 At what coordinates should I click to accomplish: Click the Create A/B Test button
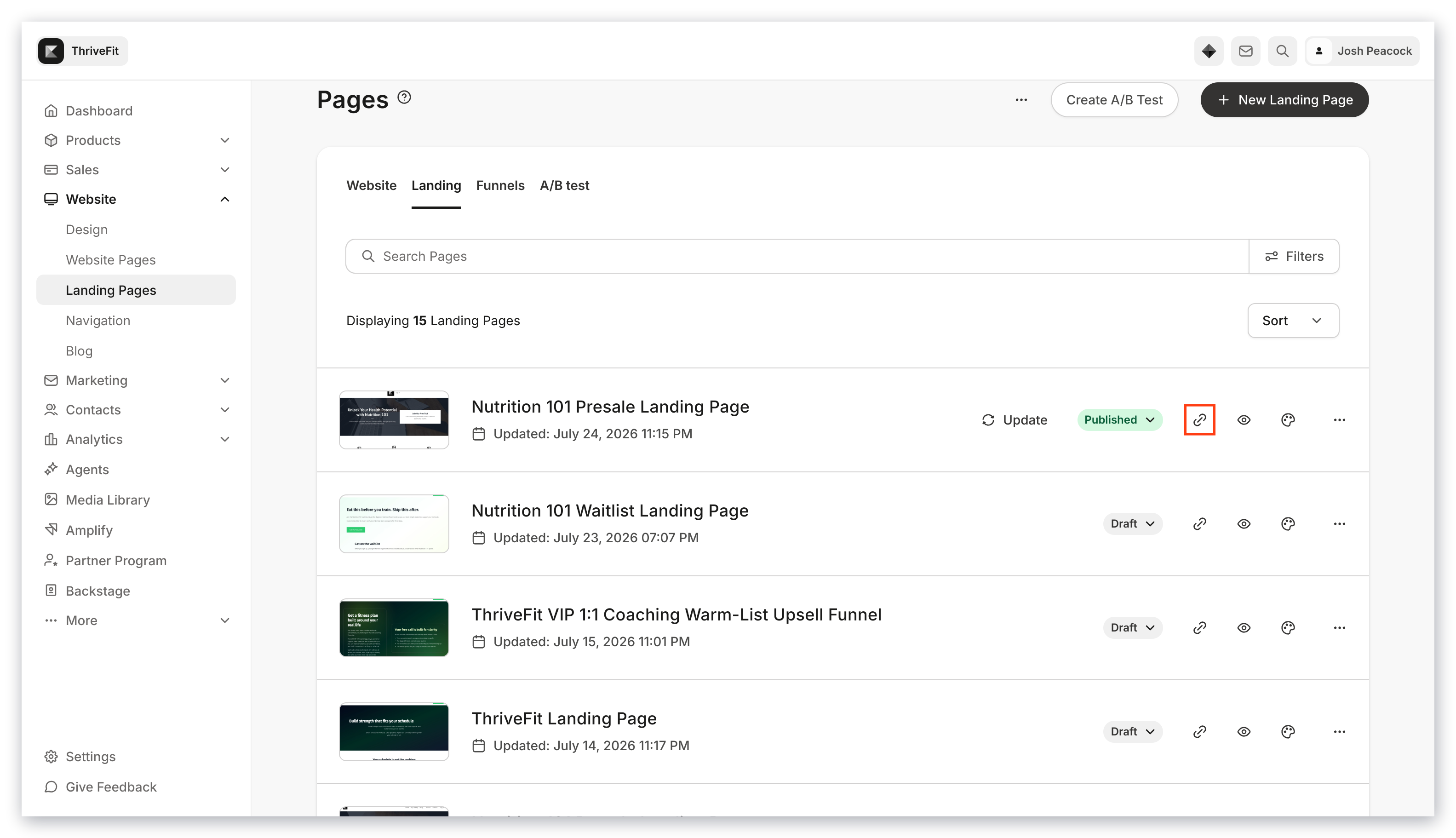pos(1114,100)
